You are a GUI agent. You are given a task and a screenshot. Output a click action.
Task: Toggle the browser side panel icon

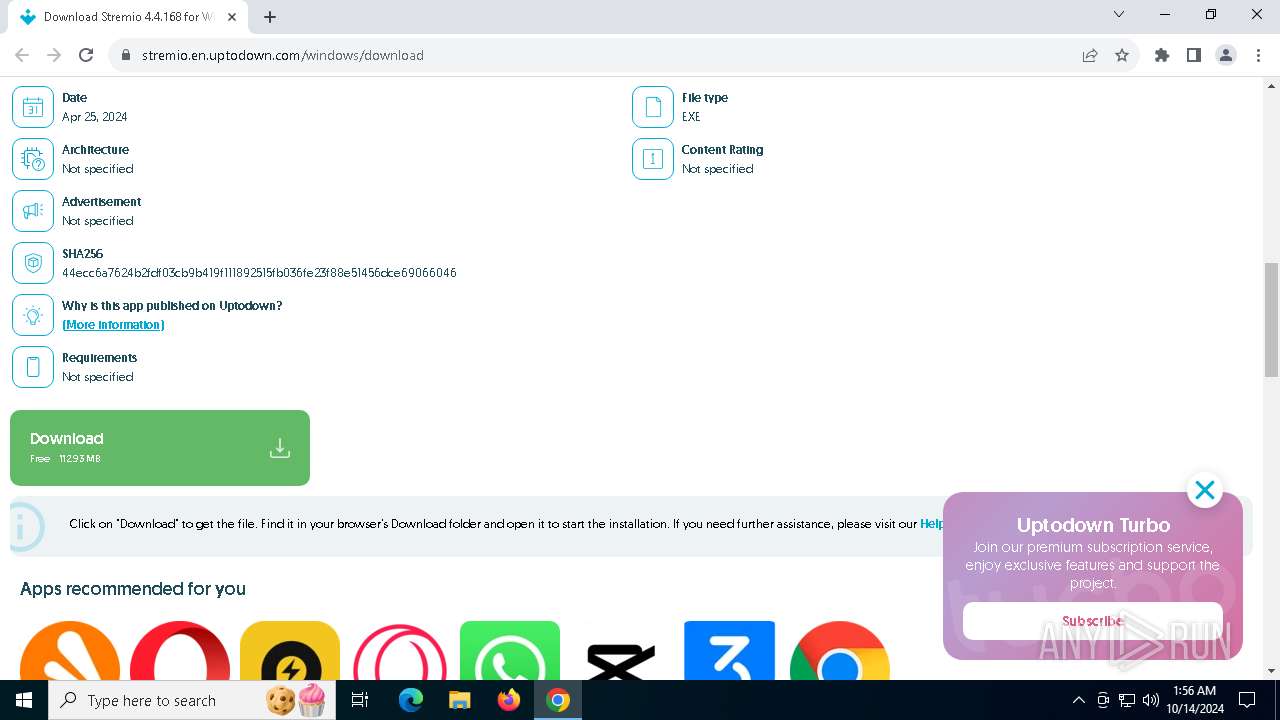coord(1194,55)
